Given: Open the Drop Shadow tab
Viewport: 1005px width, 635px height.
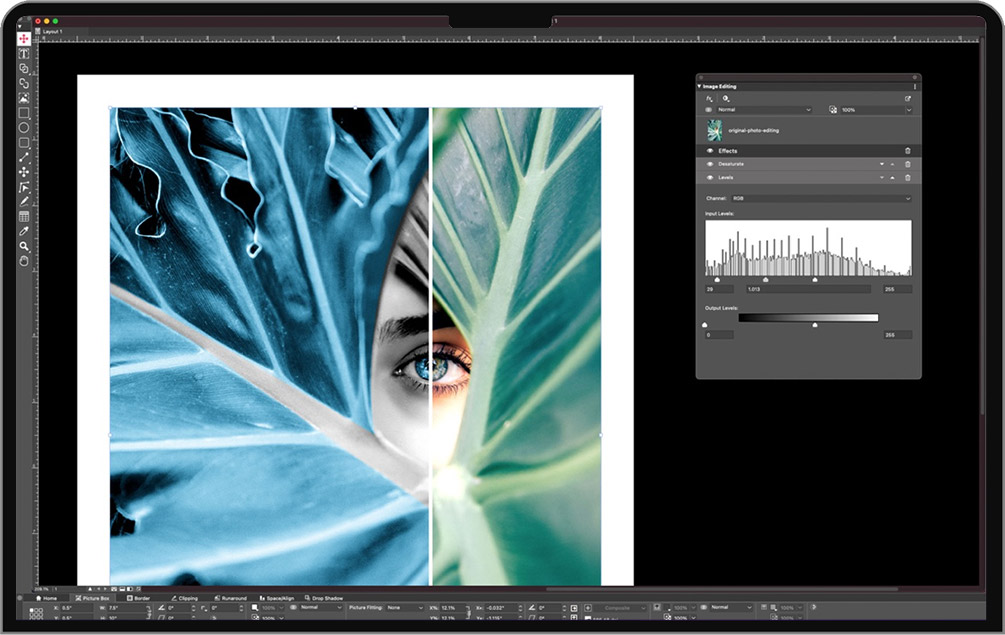Looking at the screenshot, I should click(x=325, y=598).
